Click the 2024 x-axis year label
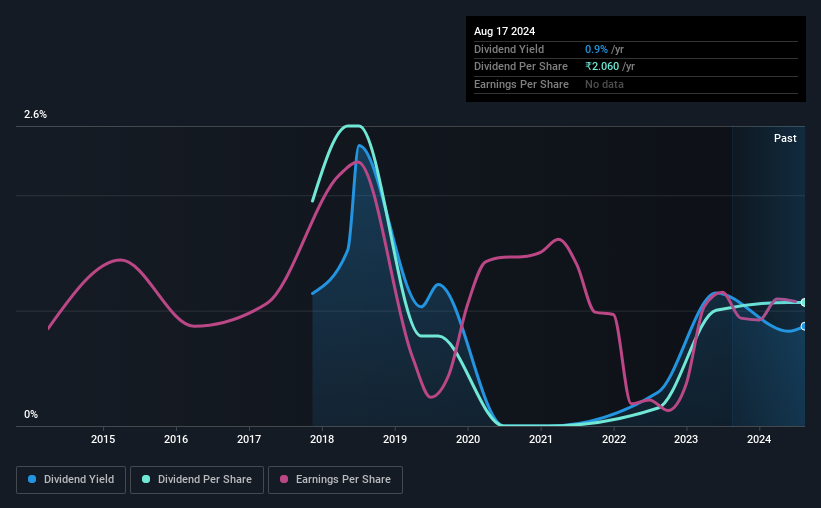 (x=759, y=439)
